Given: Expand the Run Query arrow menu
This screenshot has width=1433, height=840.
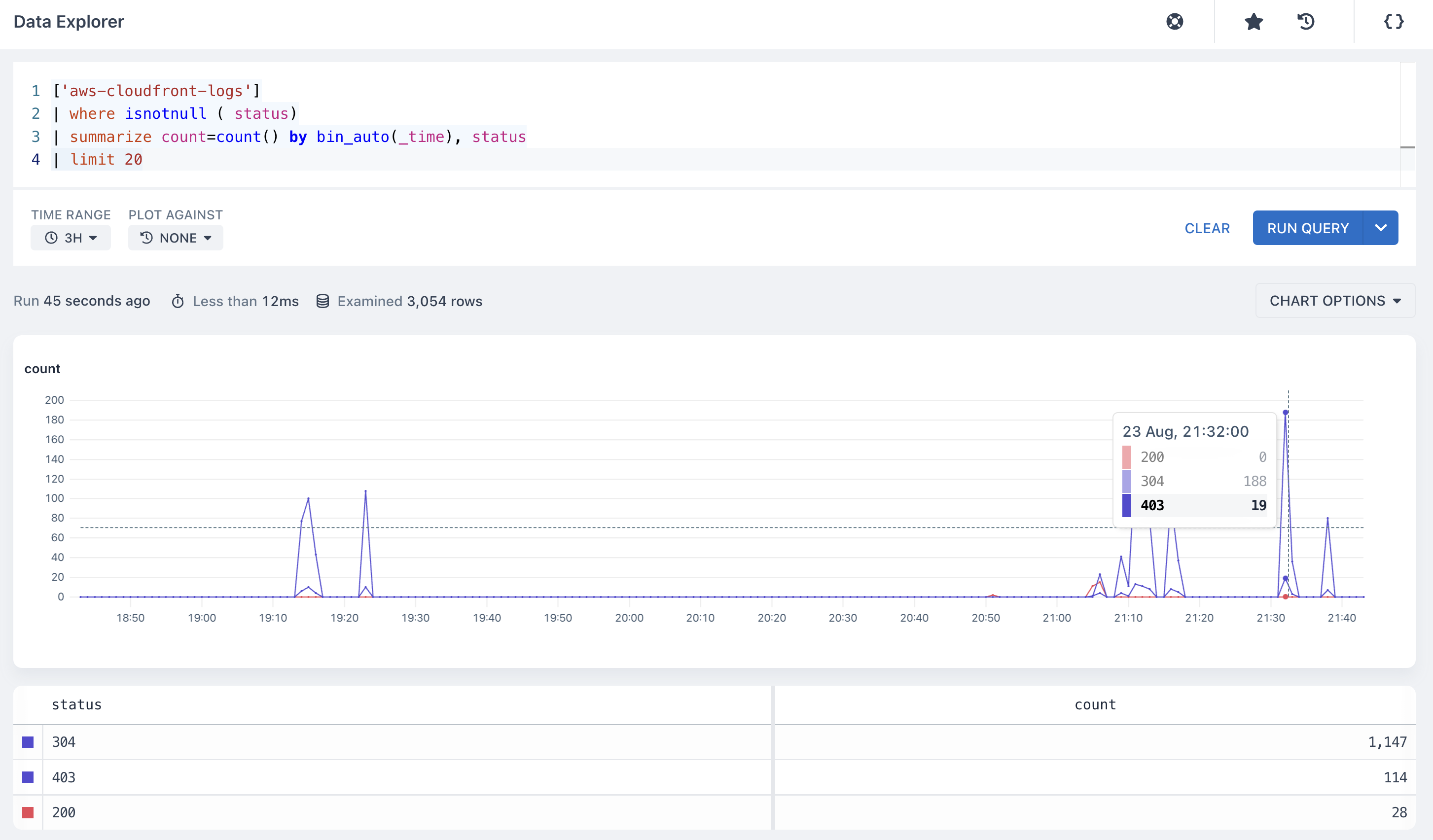Looking at the screenshot, I should click(x=1381, y=228).
